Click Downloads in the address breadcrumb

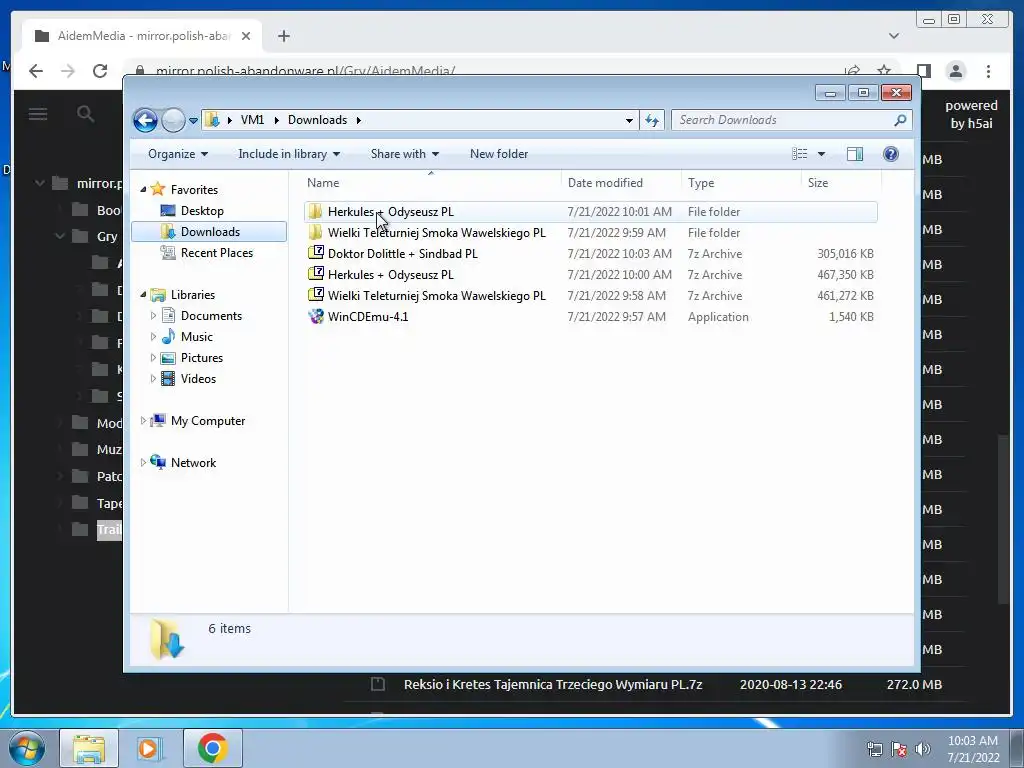317,120
